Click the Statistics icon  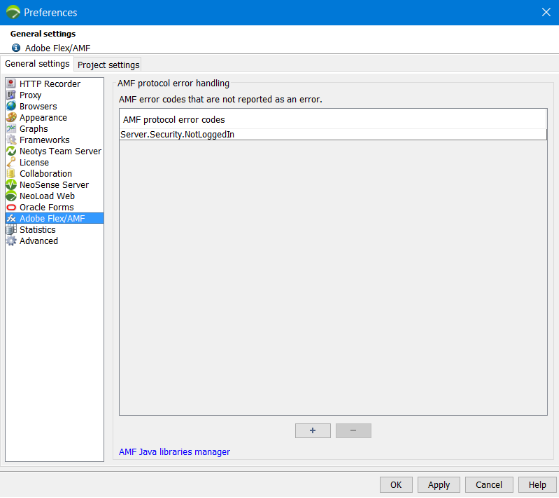coord(11,230)
